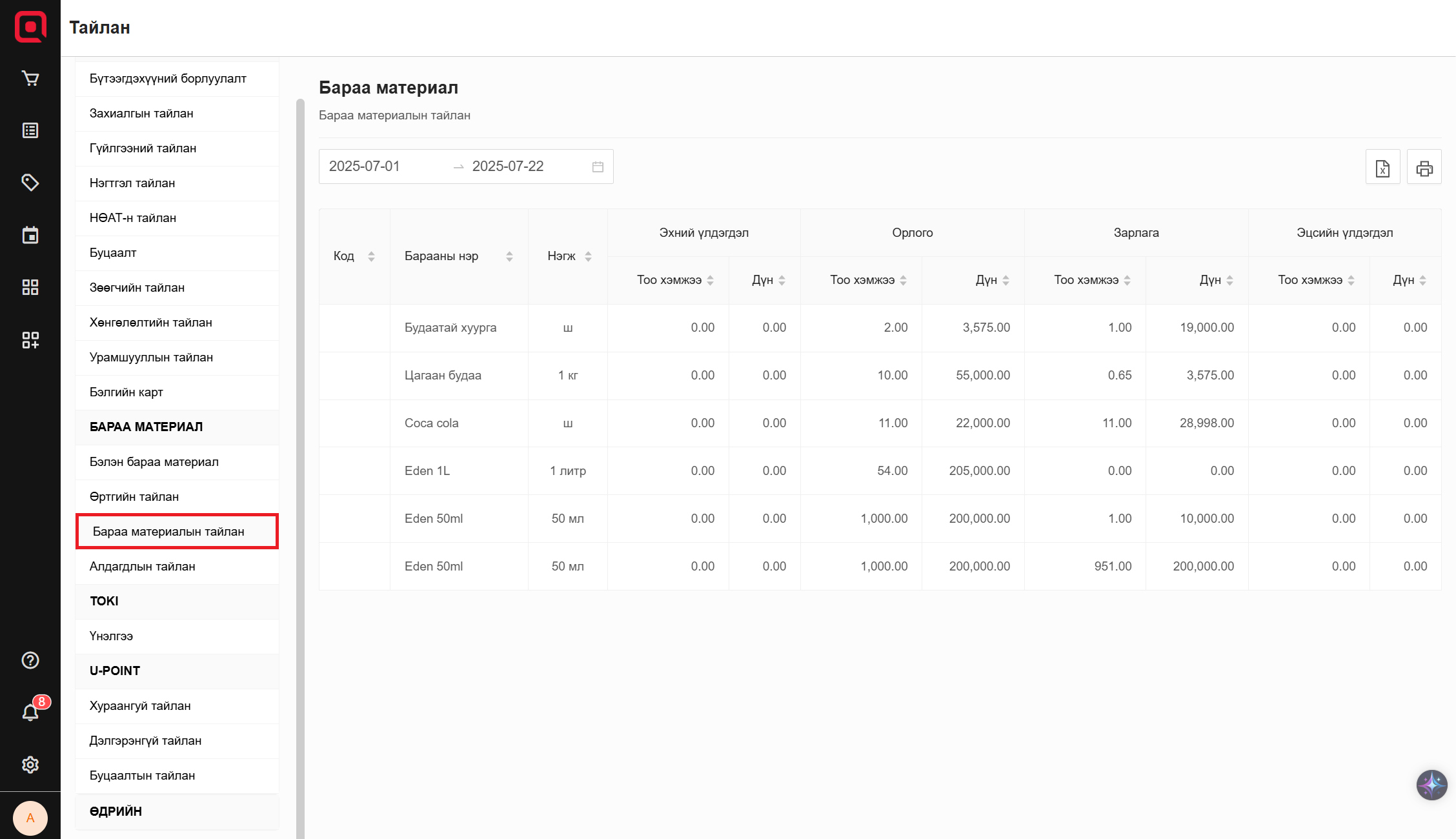This screenshot has height=839, width=1456.
Task: Click the start date 2025-07-01 field
Action: pos(365,167)
